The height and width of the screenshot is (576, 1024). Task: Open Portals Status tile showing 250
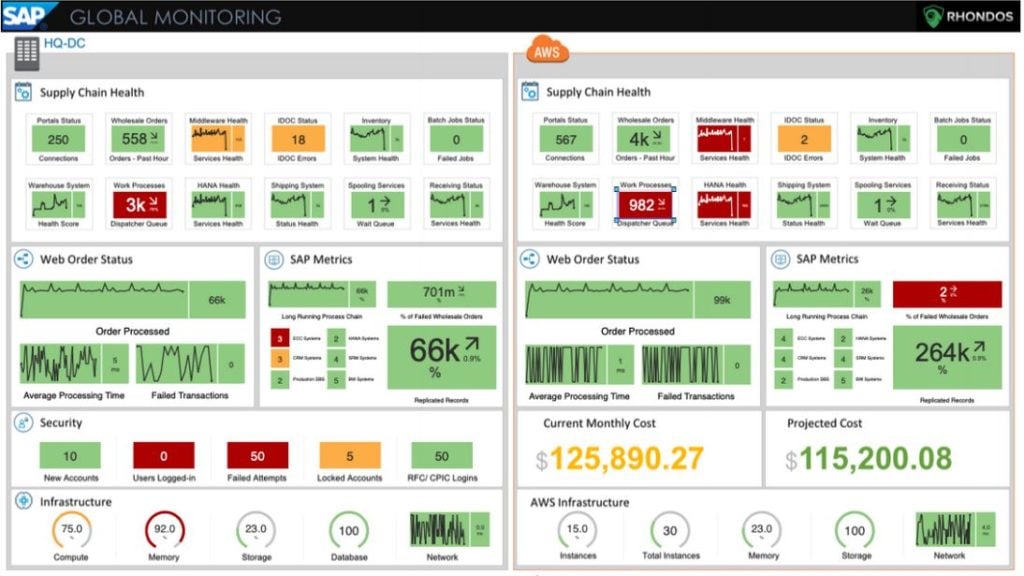click(58, 139)
